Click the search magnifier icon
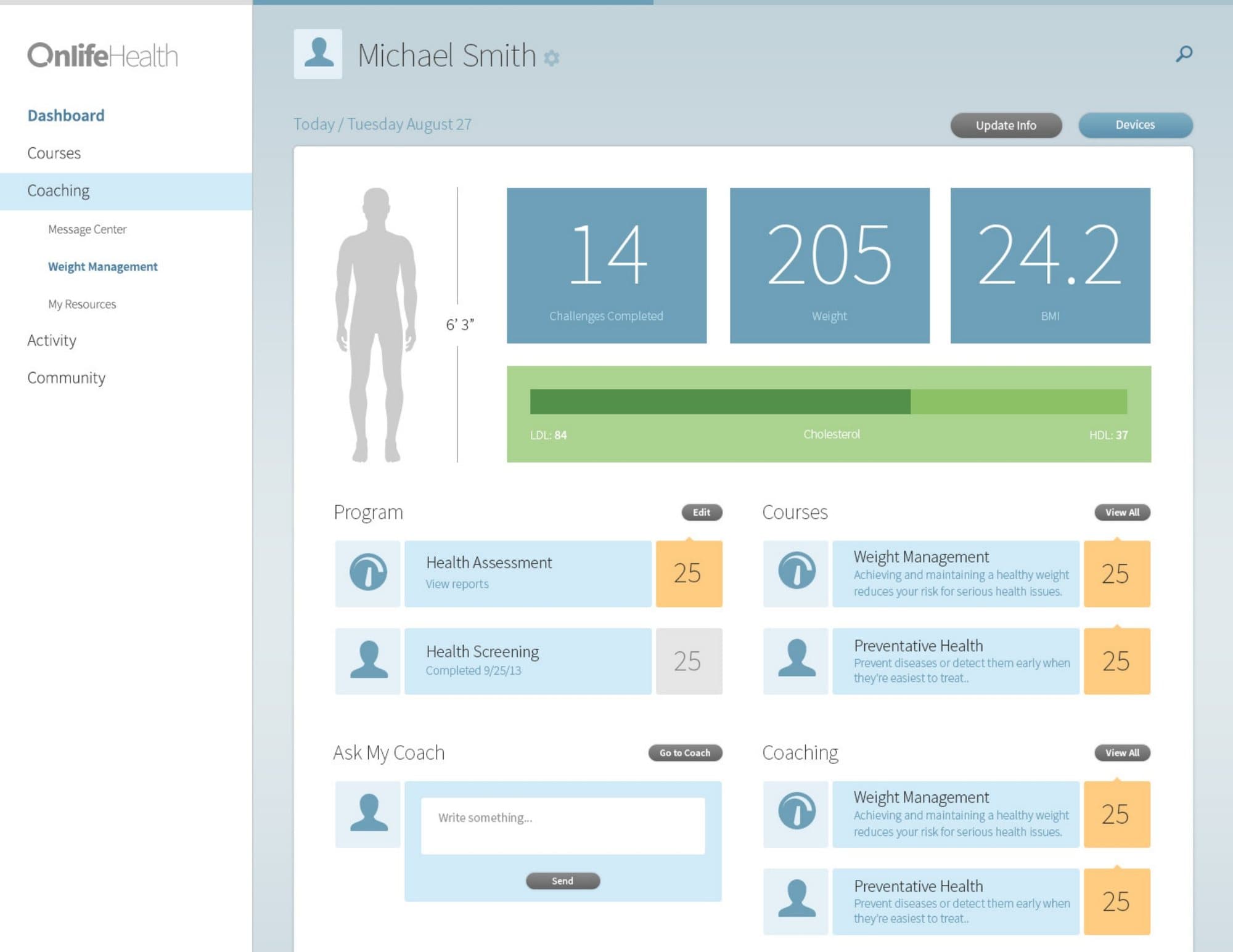Screen dimensions: 1233x952 coord(1184,54)
